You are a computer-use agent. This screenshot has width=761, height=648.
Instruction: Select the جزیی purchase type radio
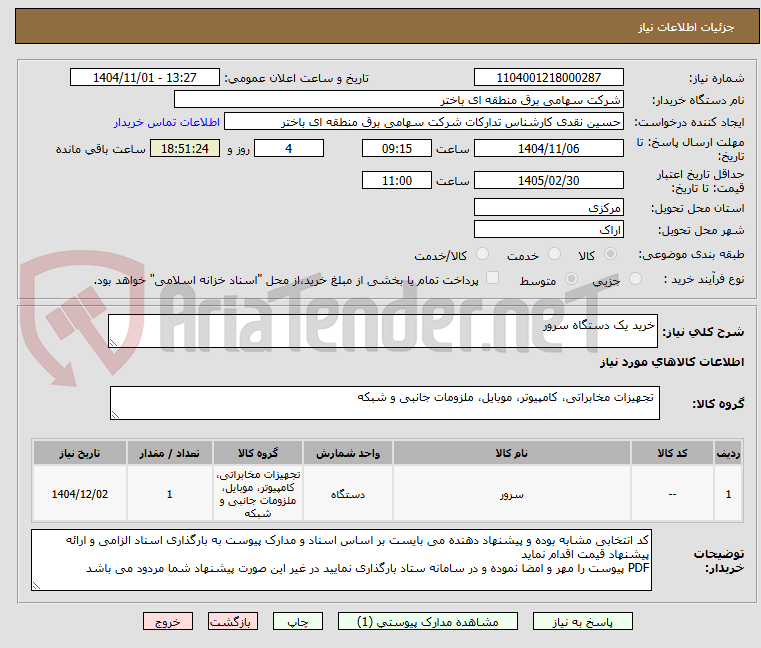tap(635, 279)
